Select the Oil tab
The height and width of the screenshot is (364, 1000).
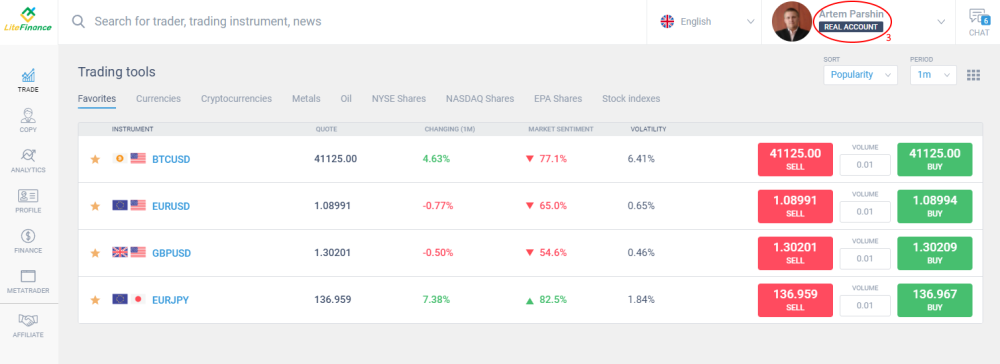point(346,99)
